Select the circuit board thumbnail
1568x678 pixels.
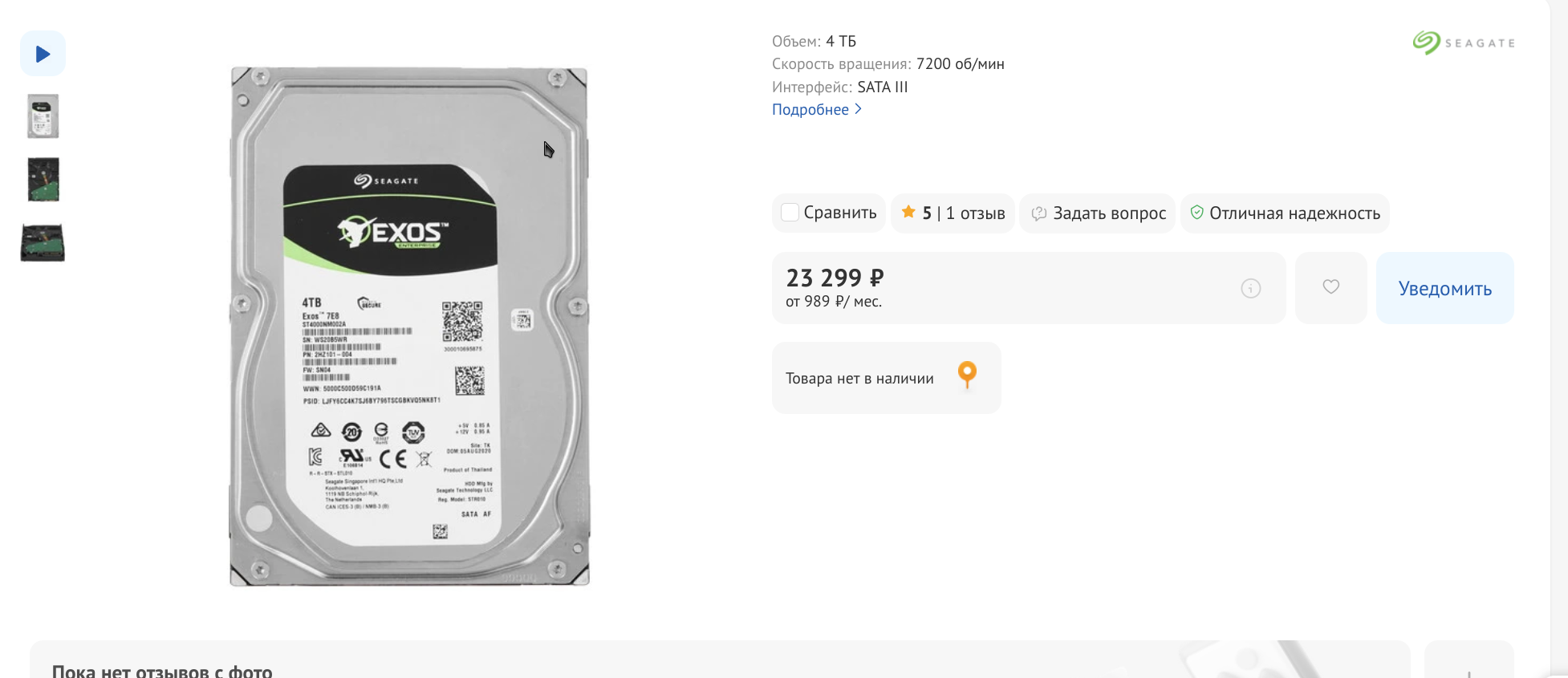point(43,179)
